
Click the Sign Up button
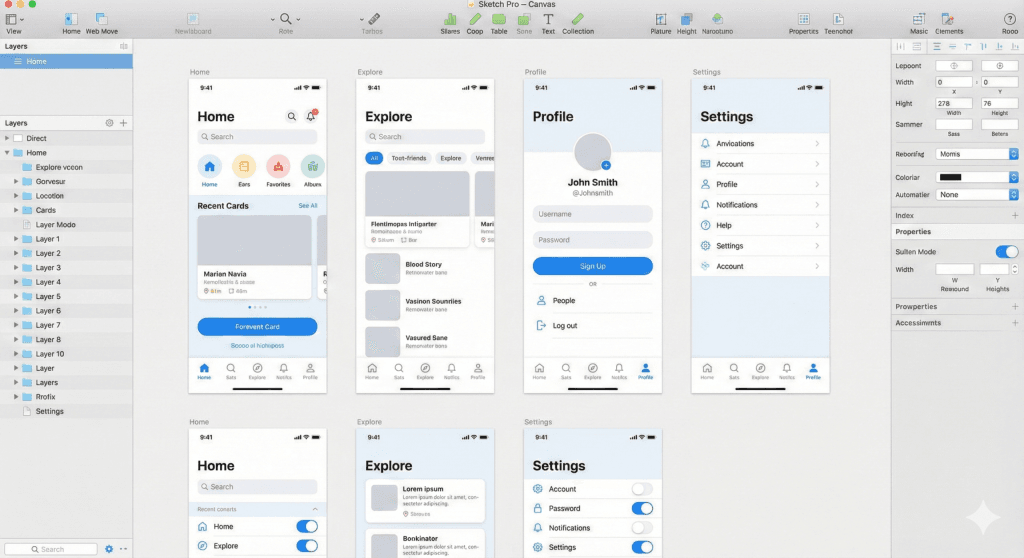tap(592, 266)
